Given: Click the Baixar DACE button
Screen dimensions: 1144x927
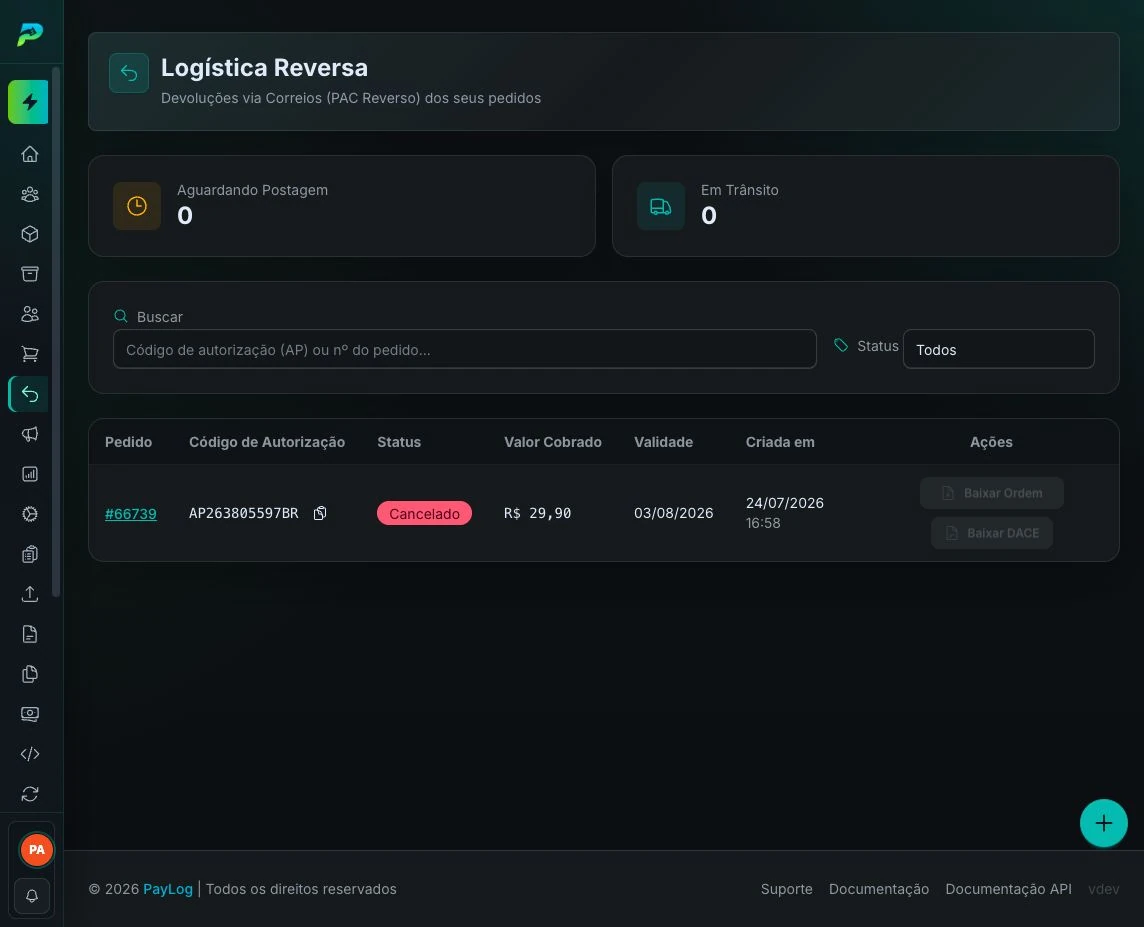Looking at the screenshot, I should pyautogui.click(x=992, y=533).
